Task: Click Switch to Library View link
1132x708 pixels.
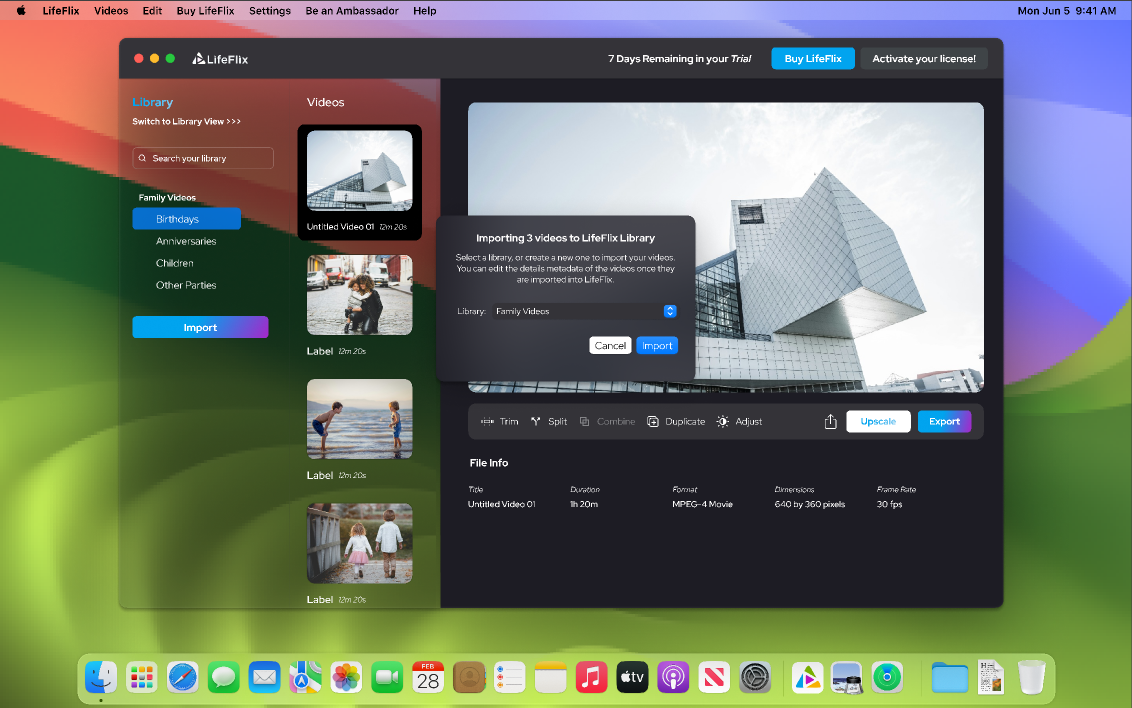Action: [x=186, y=121]
